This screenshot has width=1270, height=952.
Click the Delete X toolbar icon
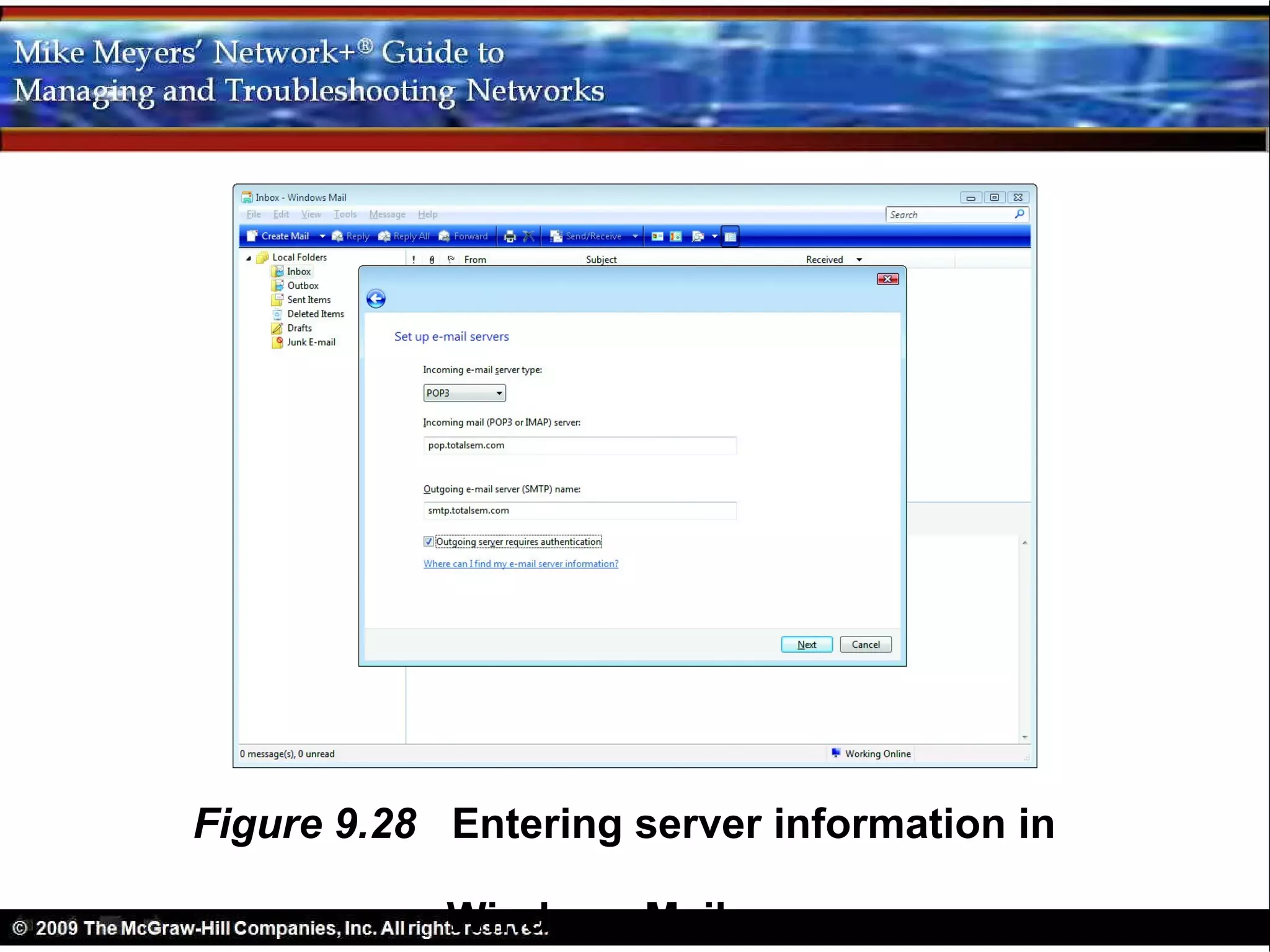click(x=528, y=236)
